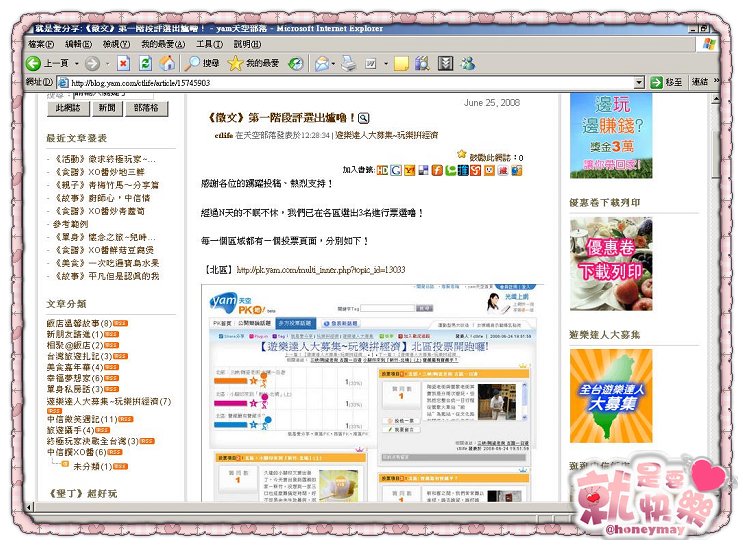The height and width of the screenshot is (545, 743).
Task: Click RSS badge next to 美食嘉年華(4)
Action: tap(111, 367)
